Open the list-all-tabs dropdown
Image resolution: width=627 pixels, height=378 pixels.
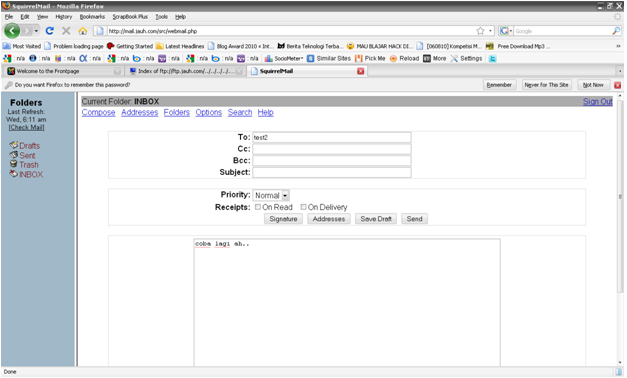click(620, 71)
